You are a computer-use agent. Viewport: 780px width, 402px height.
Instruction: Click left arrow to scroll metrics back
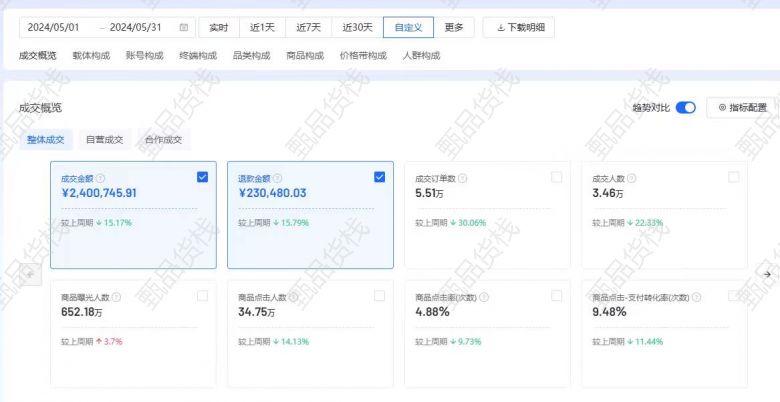tap(29, 274)
